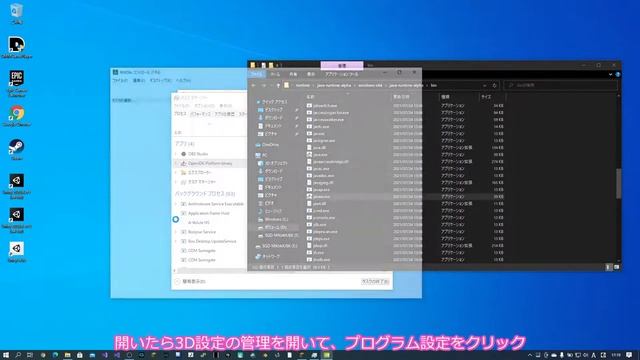This screenshot has height=360, width=640.
Task: Open the Steam desktop shortcut
Action: pos(16,149)
